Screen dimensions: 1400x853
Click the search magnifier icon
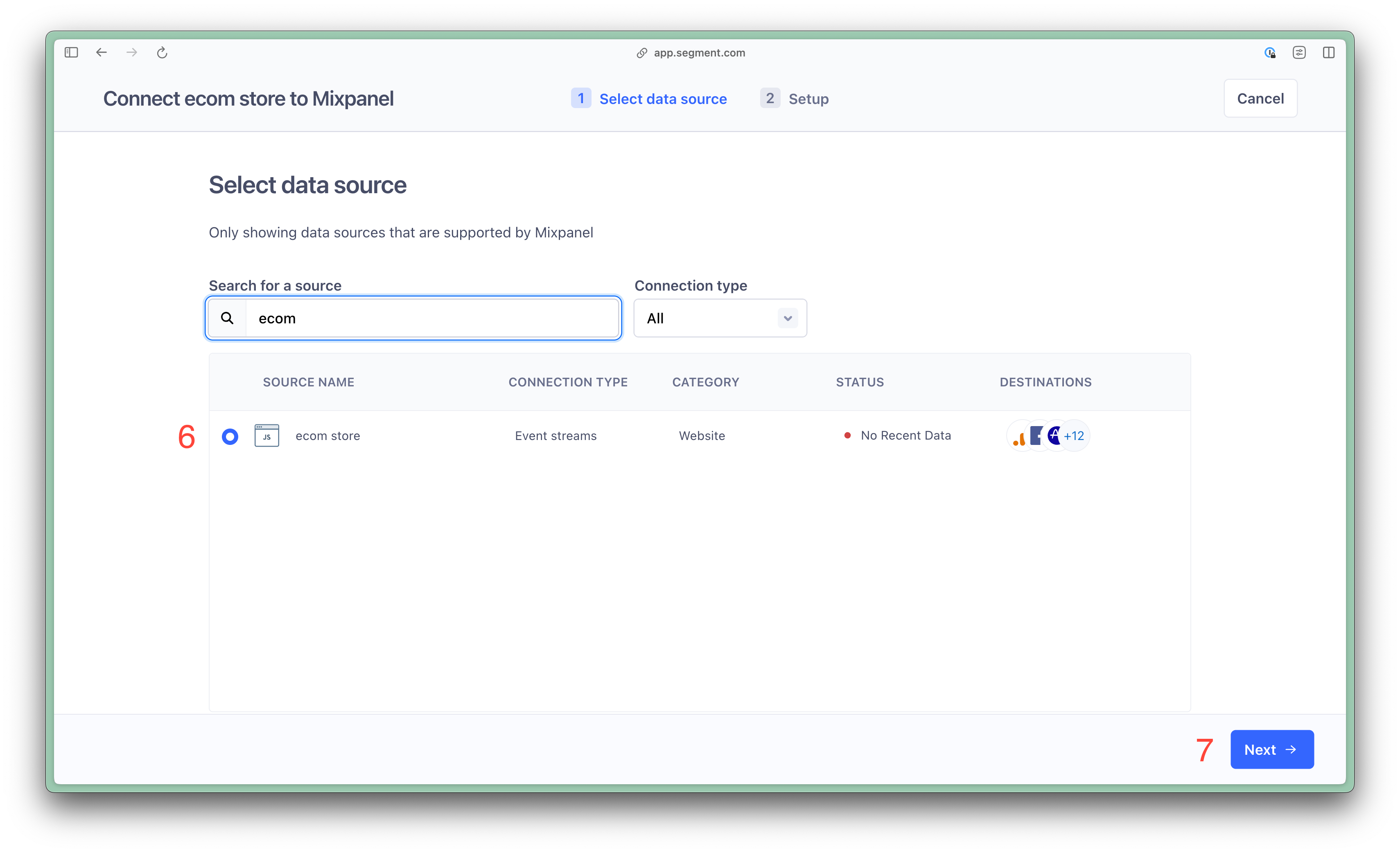[x=227, y=318]
